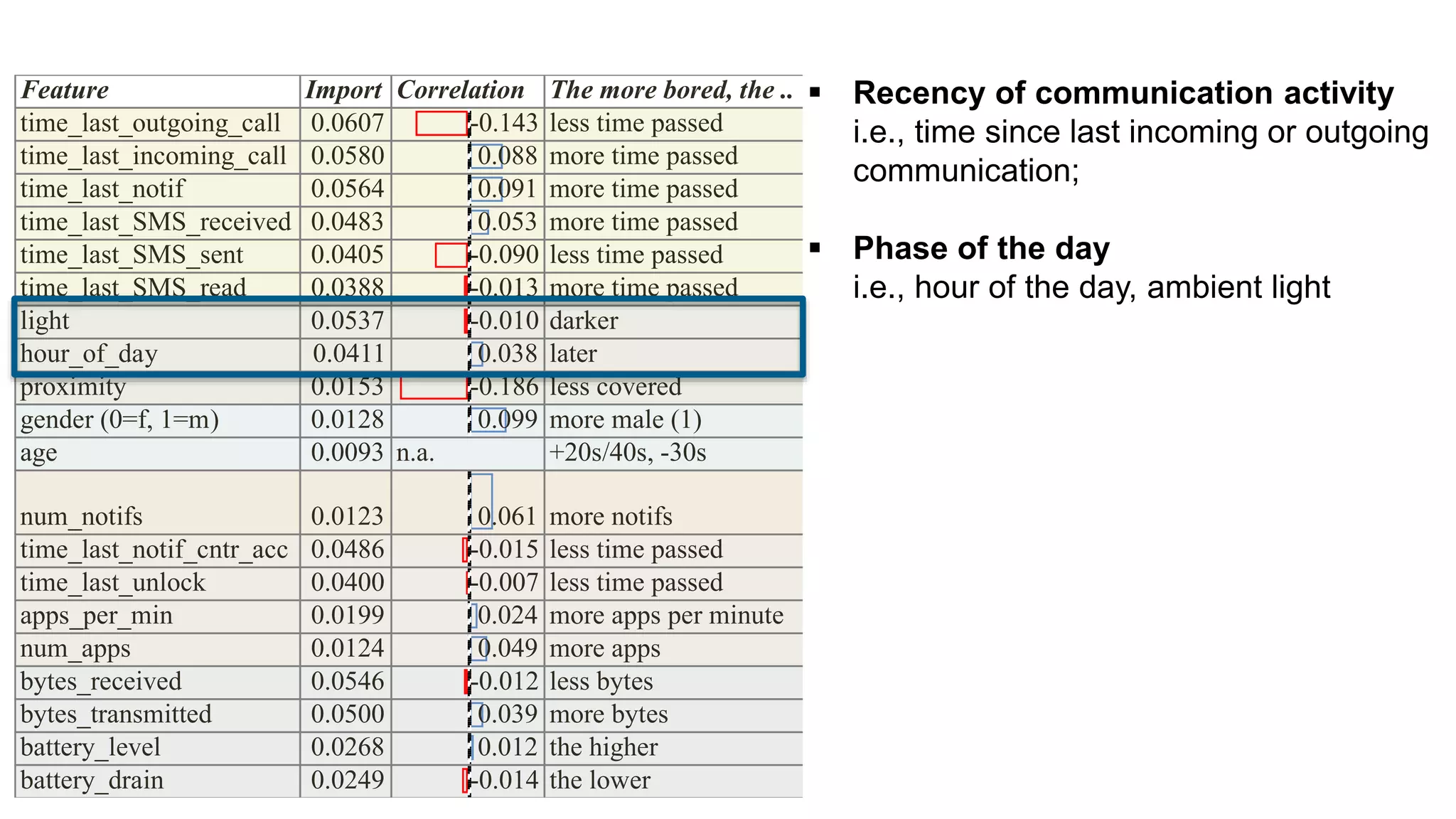This screenshot has height=819, width=1456.
Task: Click the 'later' cell
Action: tap(673, 354)
